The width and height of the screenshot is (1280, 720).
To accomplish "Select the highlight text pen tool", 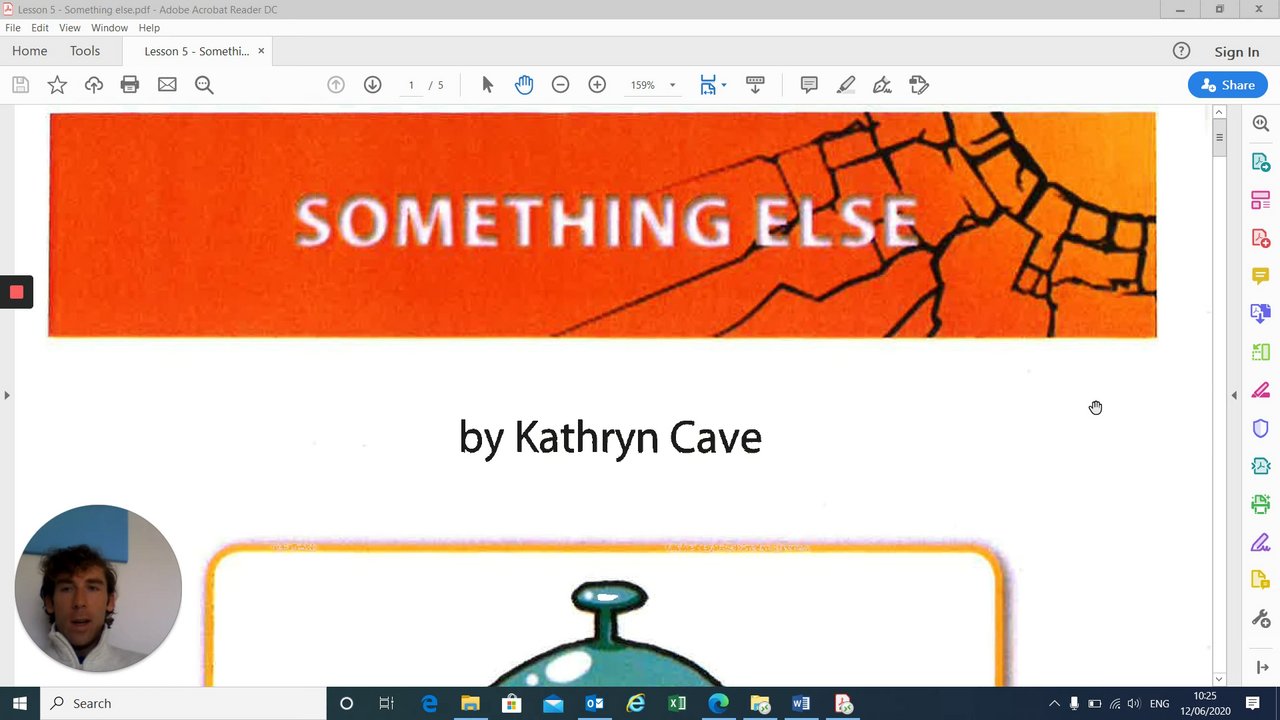I will click(x=846, y=85).
